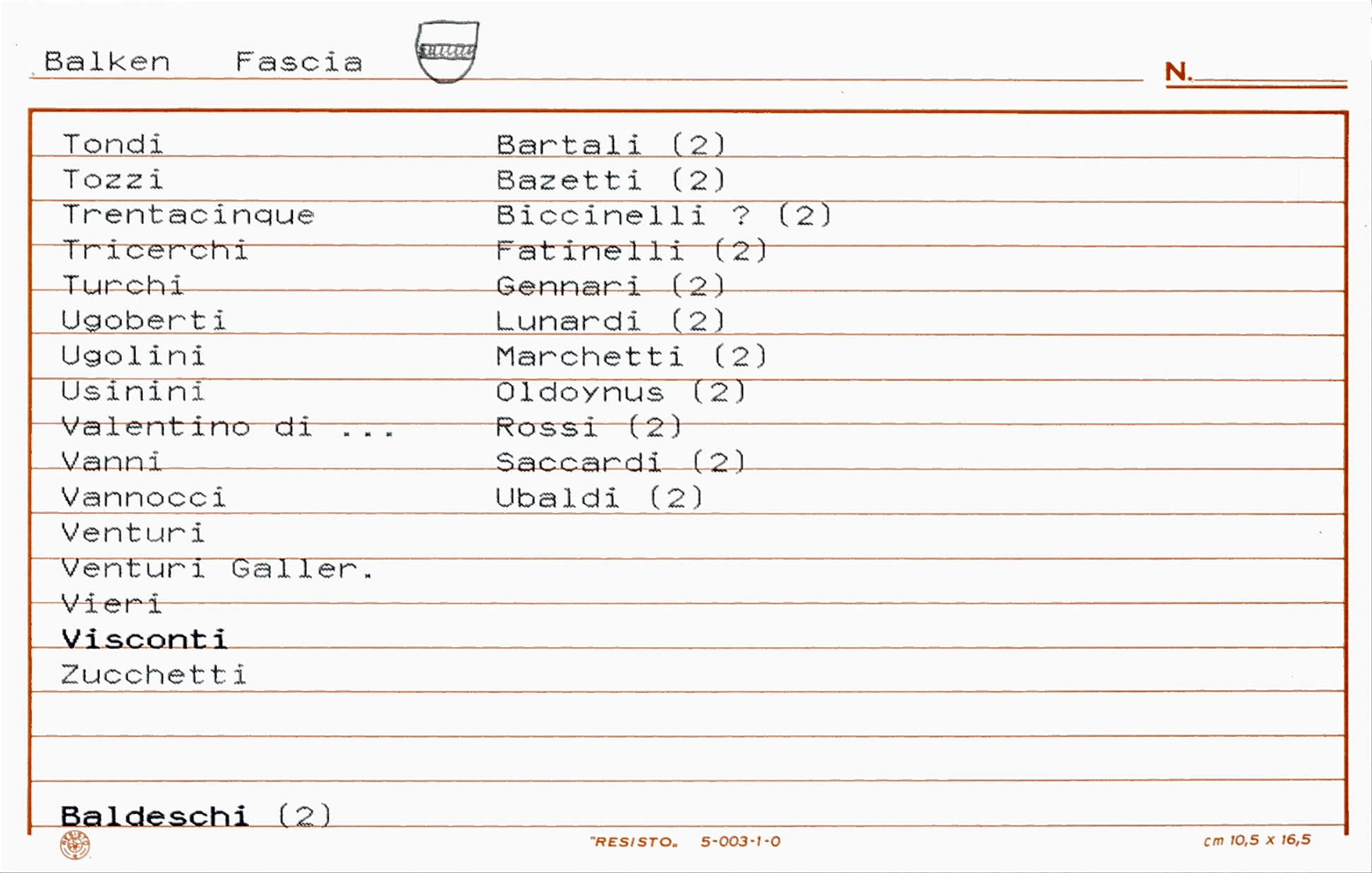Click the RESISTO 5-003-1-0 footer text
Screen dimensions: 1372x873
tap(686, 841)
